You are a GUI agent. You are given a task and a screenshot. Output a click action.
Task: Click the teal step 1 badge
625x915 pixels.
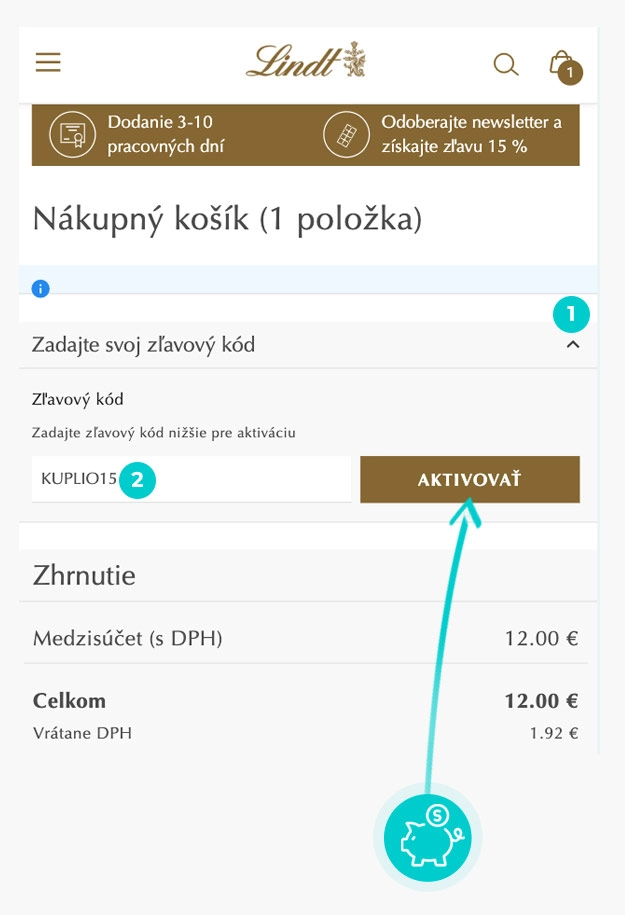point(572,315)
